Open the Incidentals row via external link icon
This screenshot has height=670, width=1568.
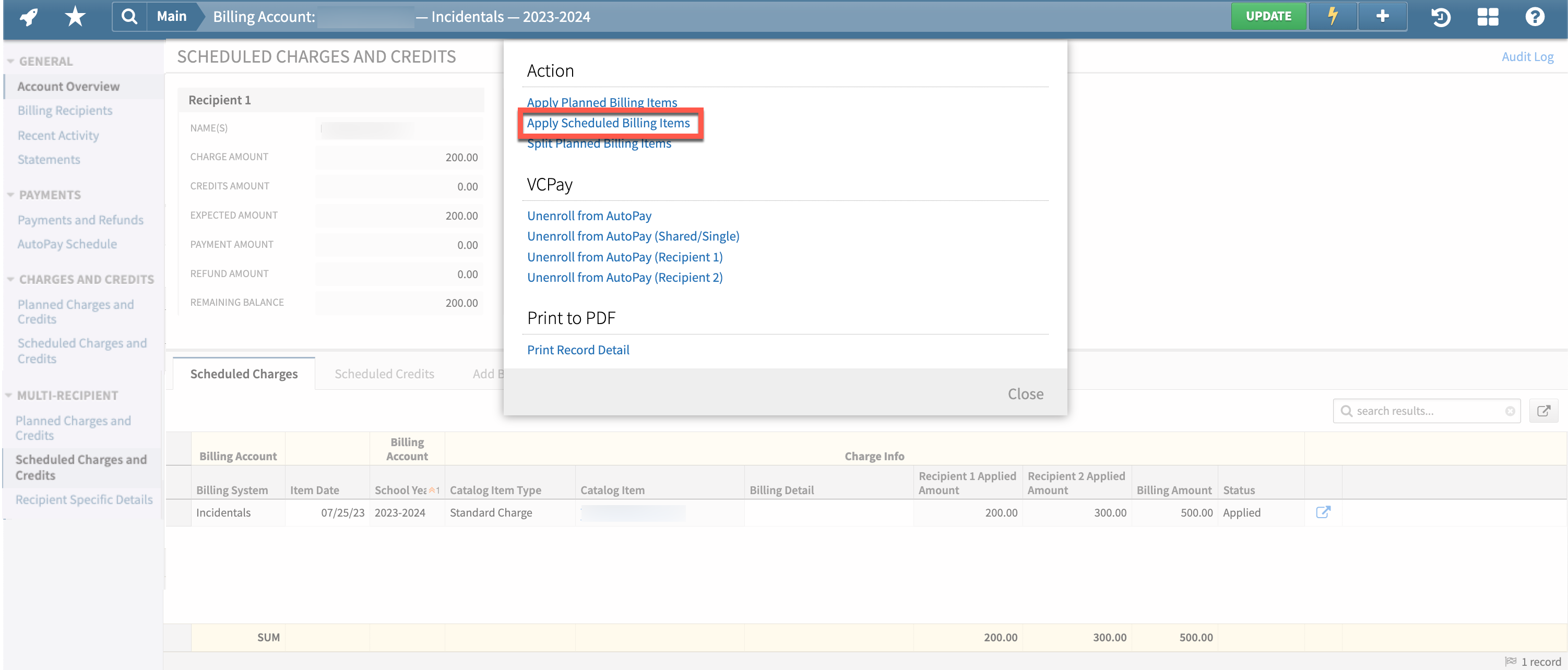[1325, 512]
